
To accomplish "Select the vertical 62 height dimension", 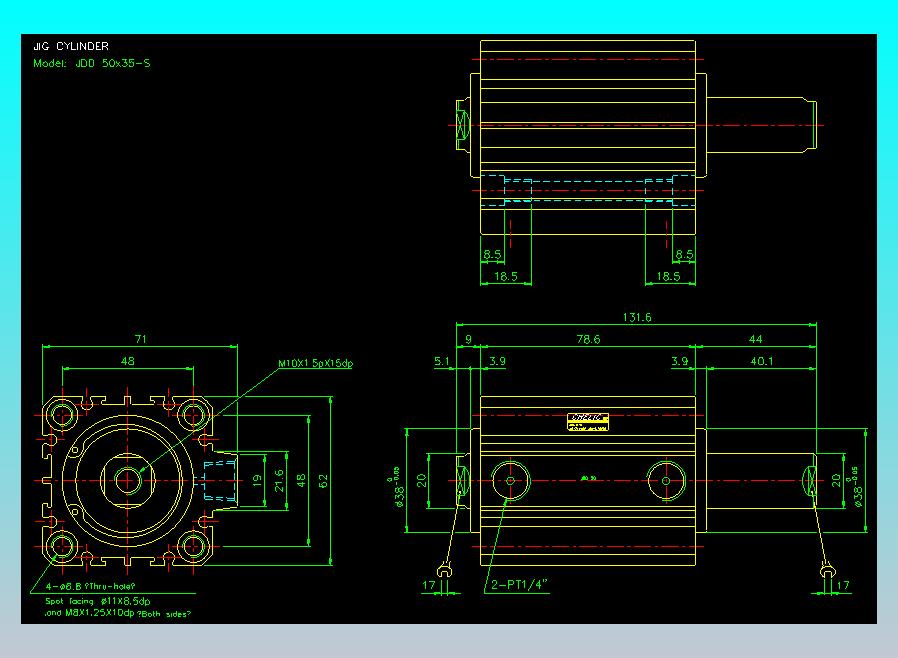I will point(324,480).
